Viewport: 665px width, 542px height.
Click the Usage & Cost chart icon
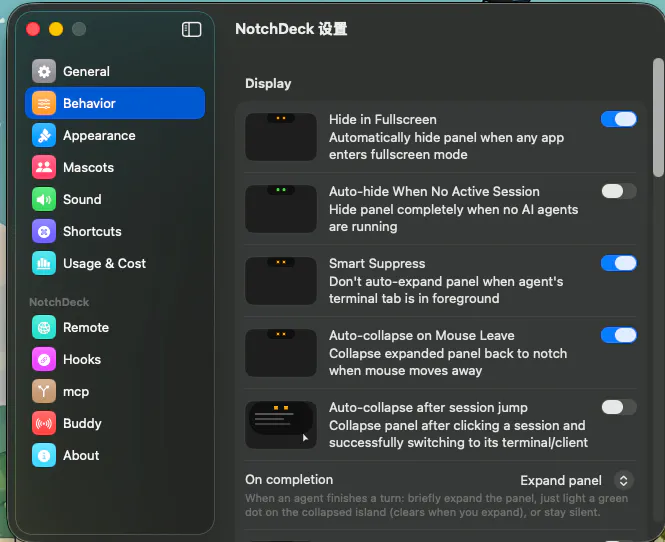coord(44,263)
